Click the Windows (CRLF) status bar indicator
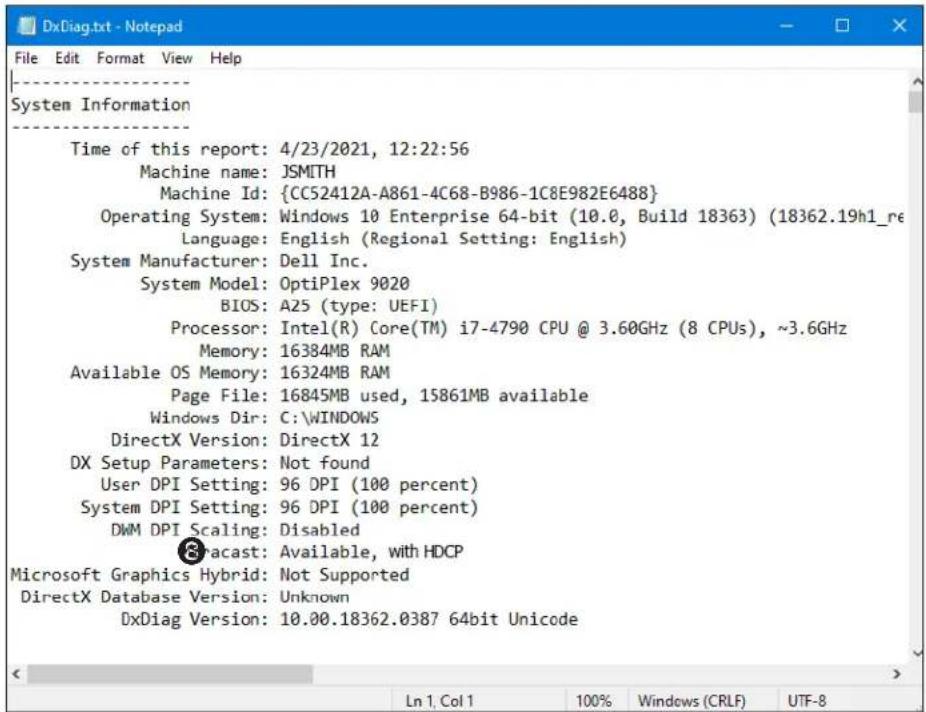 (692, 701)
